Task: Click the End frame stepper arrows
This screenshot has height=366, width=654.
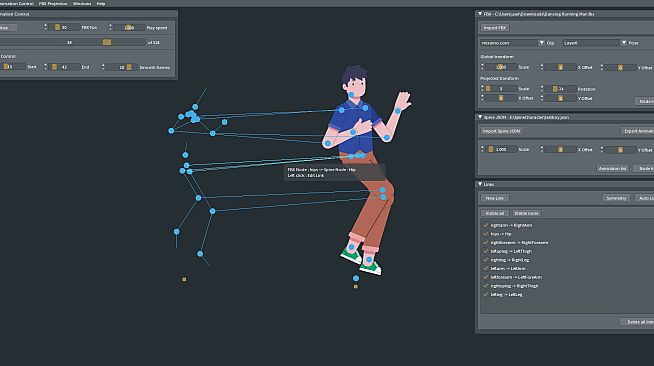Action: click(45, 67)
